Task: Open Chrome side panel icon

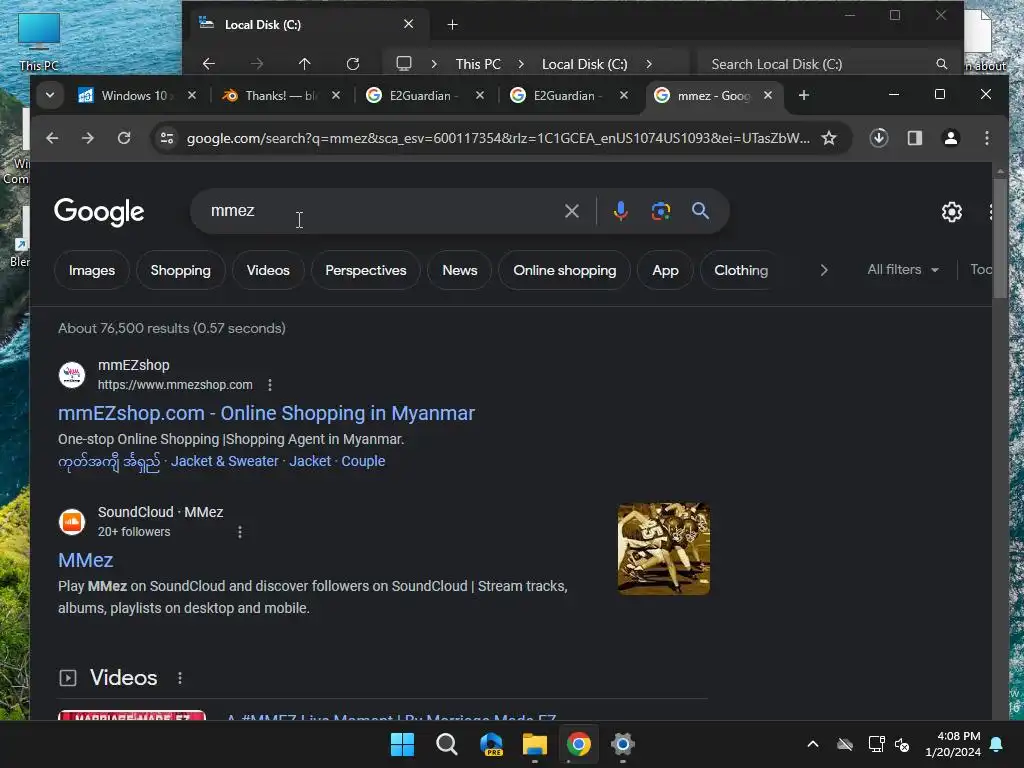Action: [914, 138]
